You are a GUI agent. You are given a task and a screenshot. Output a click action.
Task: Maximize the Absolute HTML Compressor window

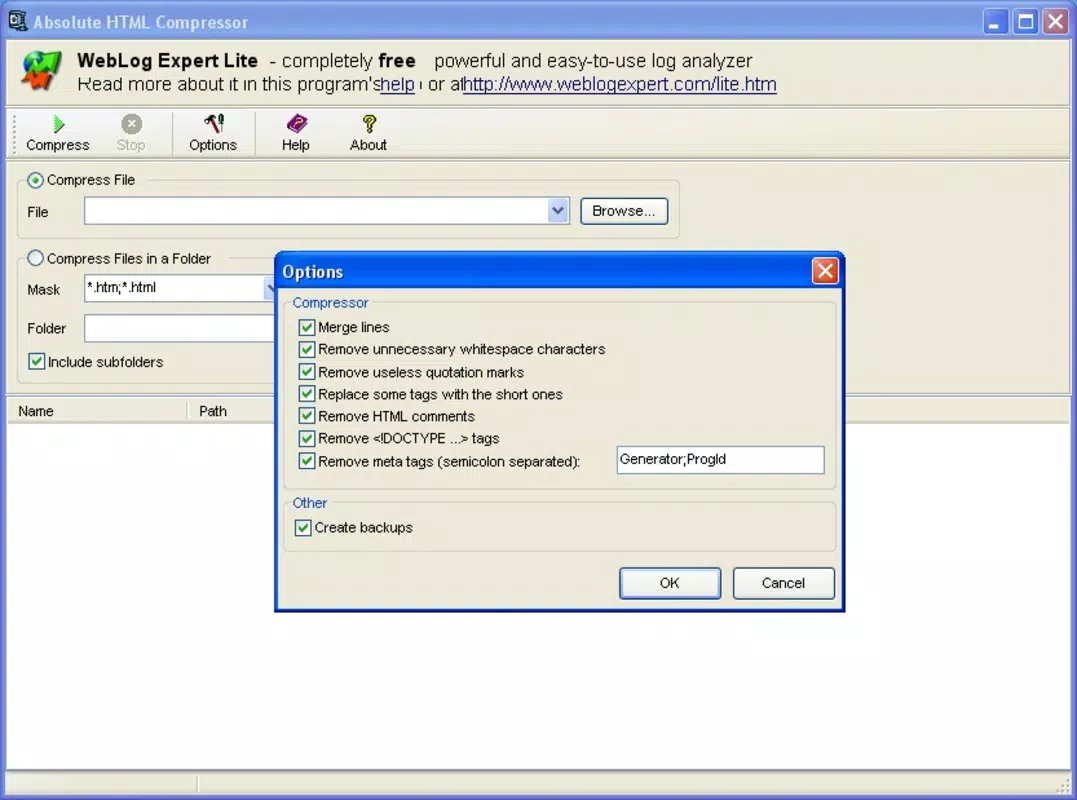point(1025,22)
